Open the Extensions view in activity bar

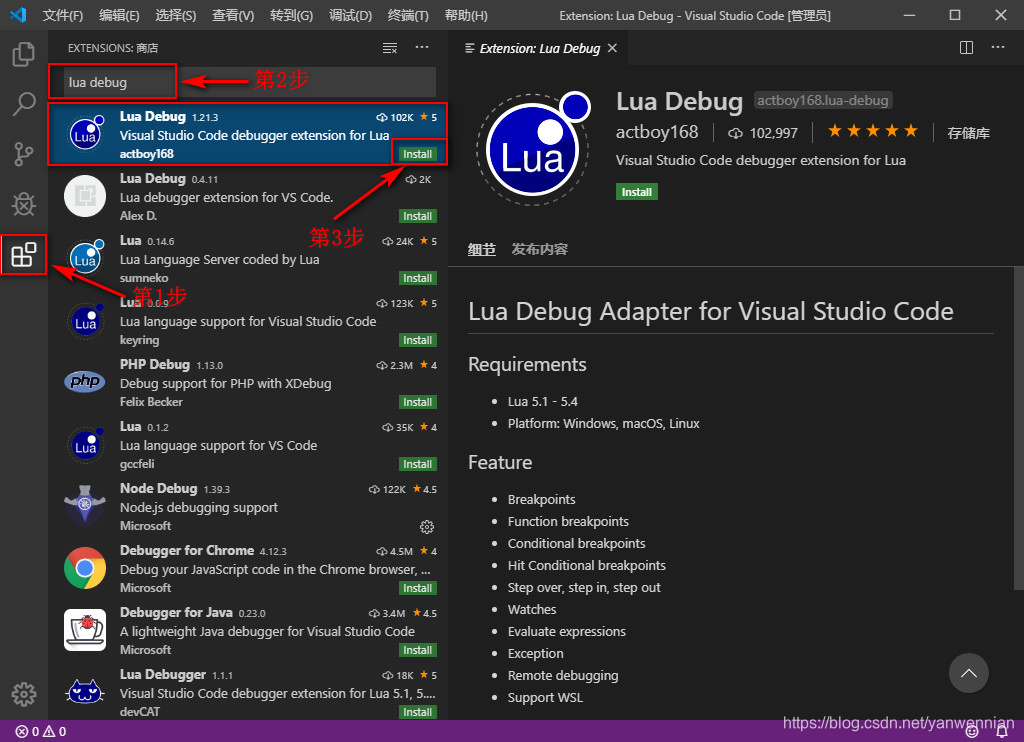24,254
